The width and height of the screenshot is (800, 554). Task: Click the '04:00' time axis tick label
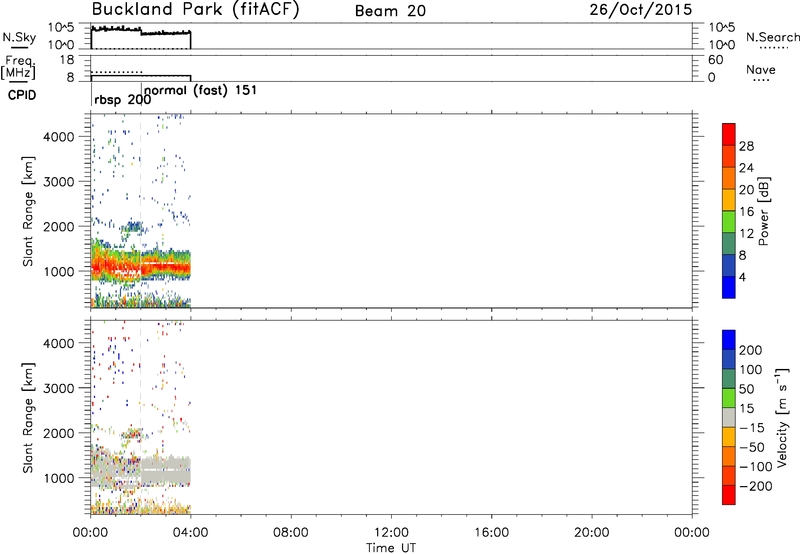point(191,533)
